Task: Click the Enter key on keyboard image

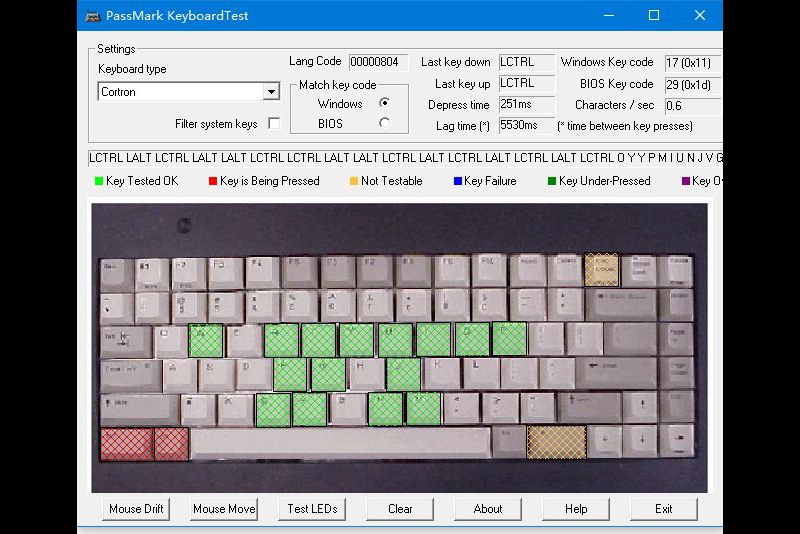Action: click(x=615, y=374)
